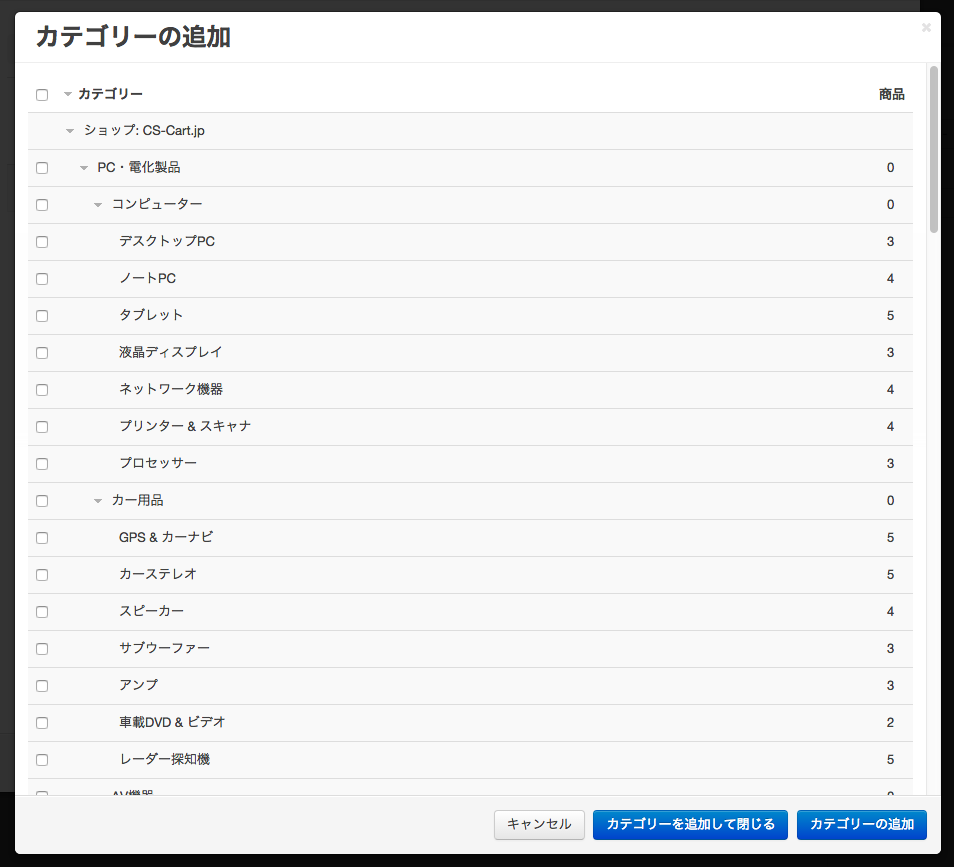Tick the カー用品 checkbox
The height and width of the screenshot is (867, 954).
pyautogui.click(x=42, y=501)
